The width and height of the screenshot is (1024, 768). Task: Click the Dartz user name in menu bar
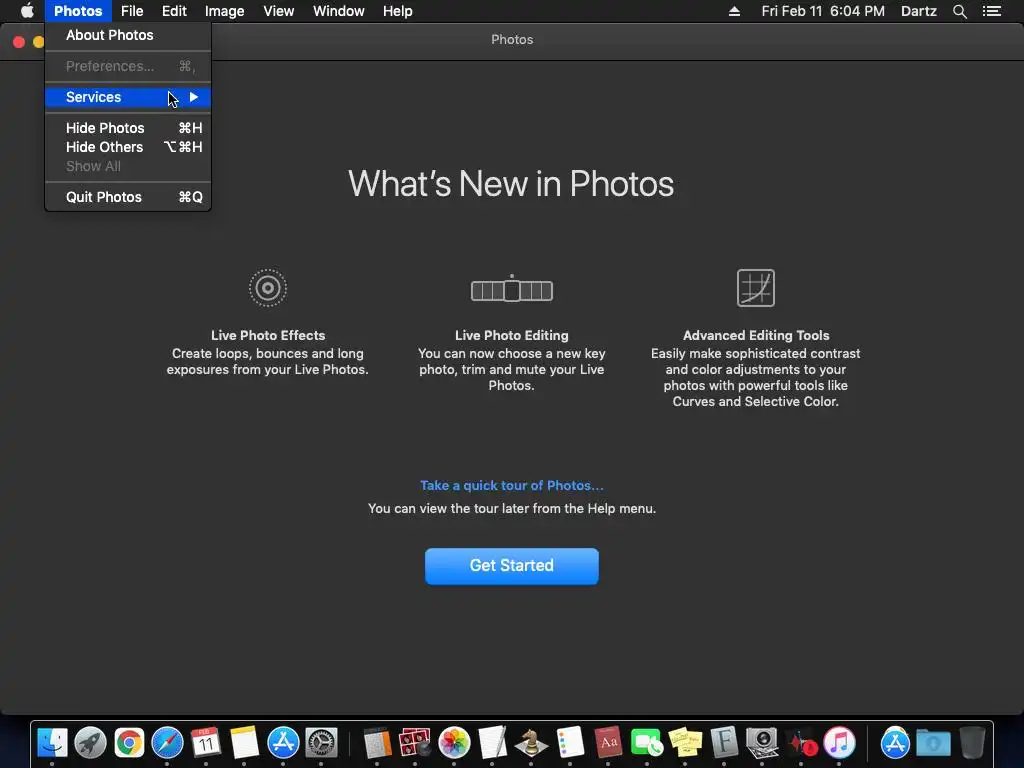point(919,11)
